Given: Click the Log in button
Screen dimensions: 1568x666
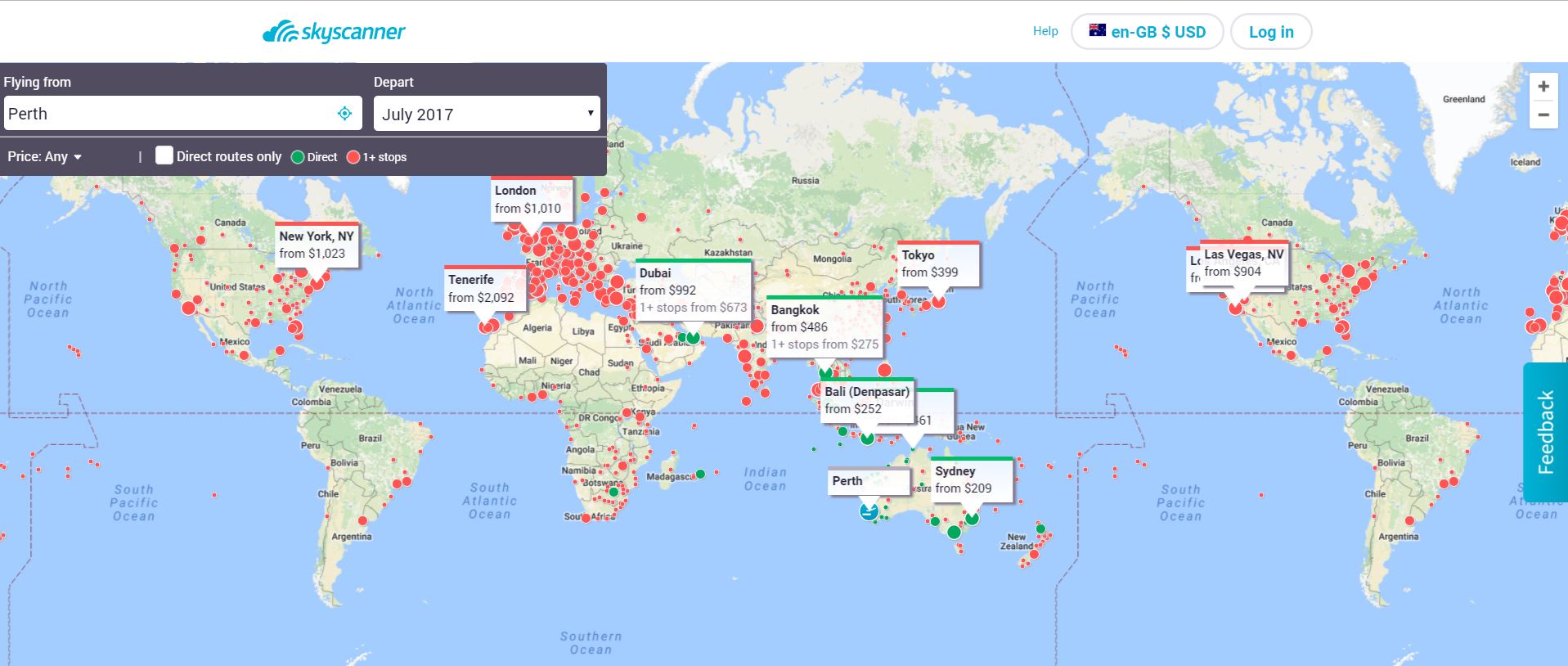Looking at the screenshot, I should pyautogui.click(x=1271, y=32).
